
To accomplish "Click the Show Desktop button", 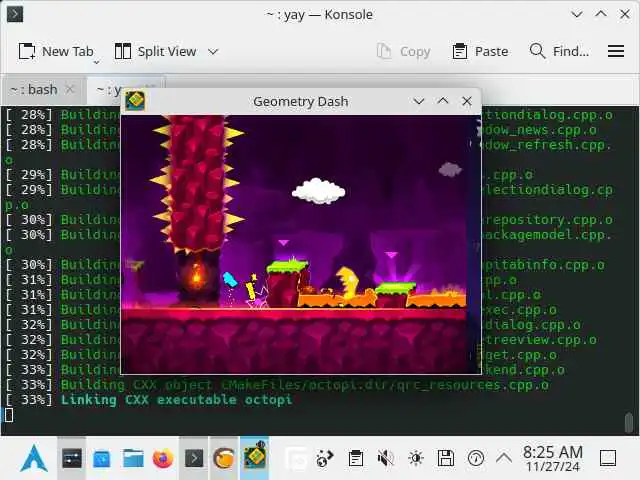I will pos(608,458).
